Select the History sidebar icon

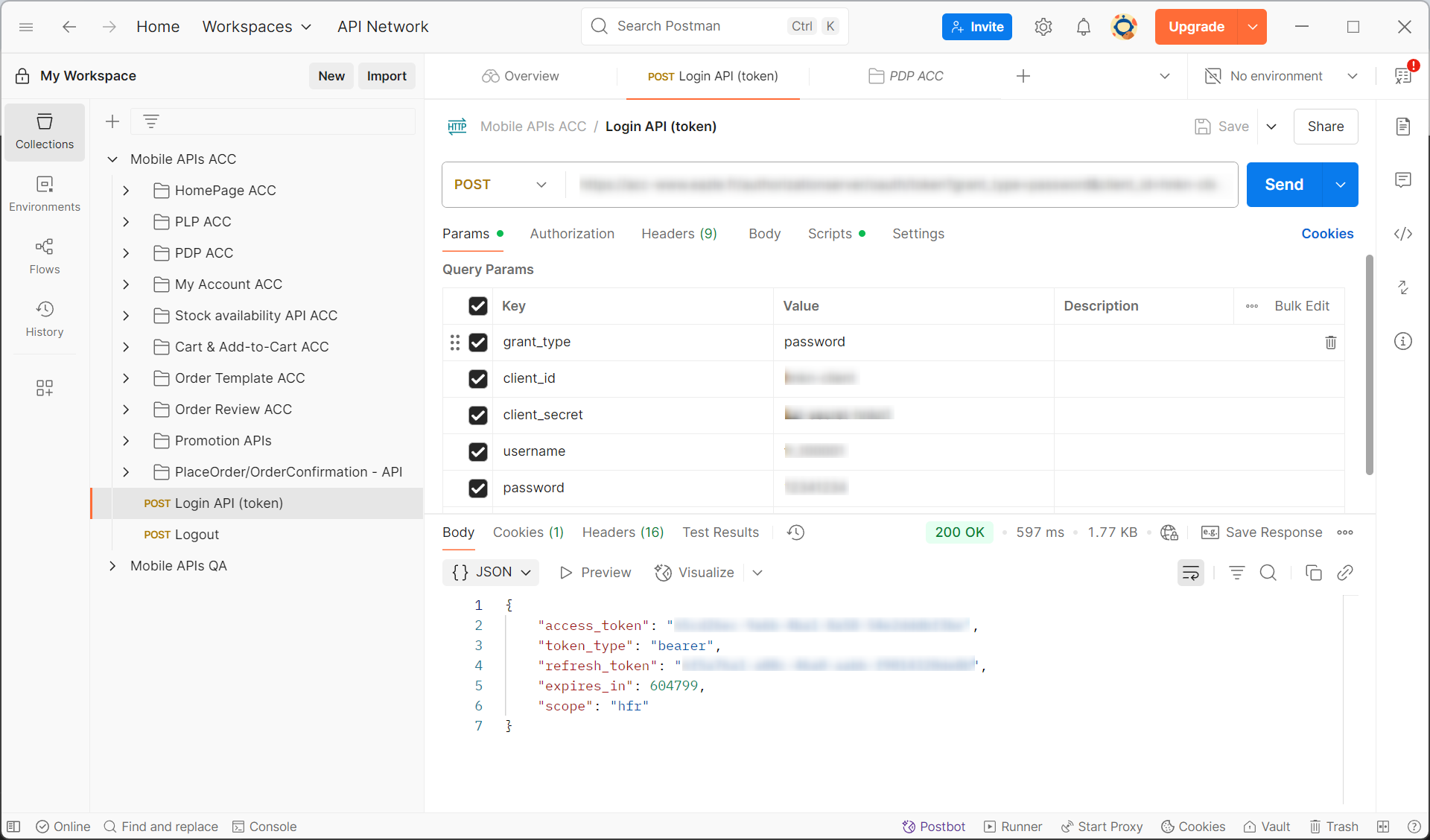coord(44,319)
